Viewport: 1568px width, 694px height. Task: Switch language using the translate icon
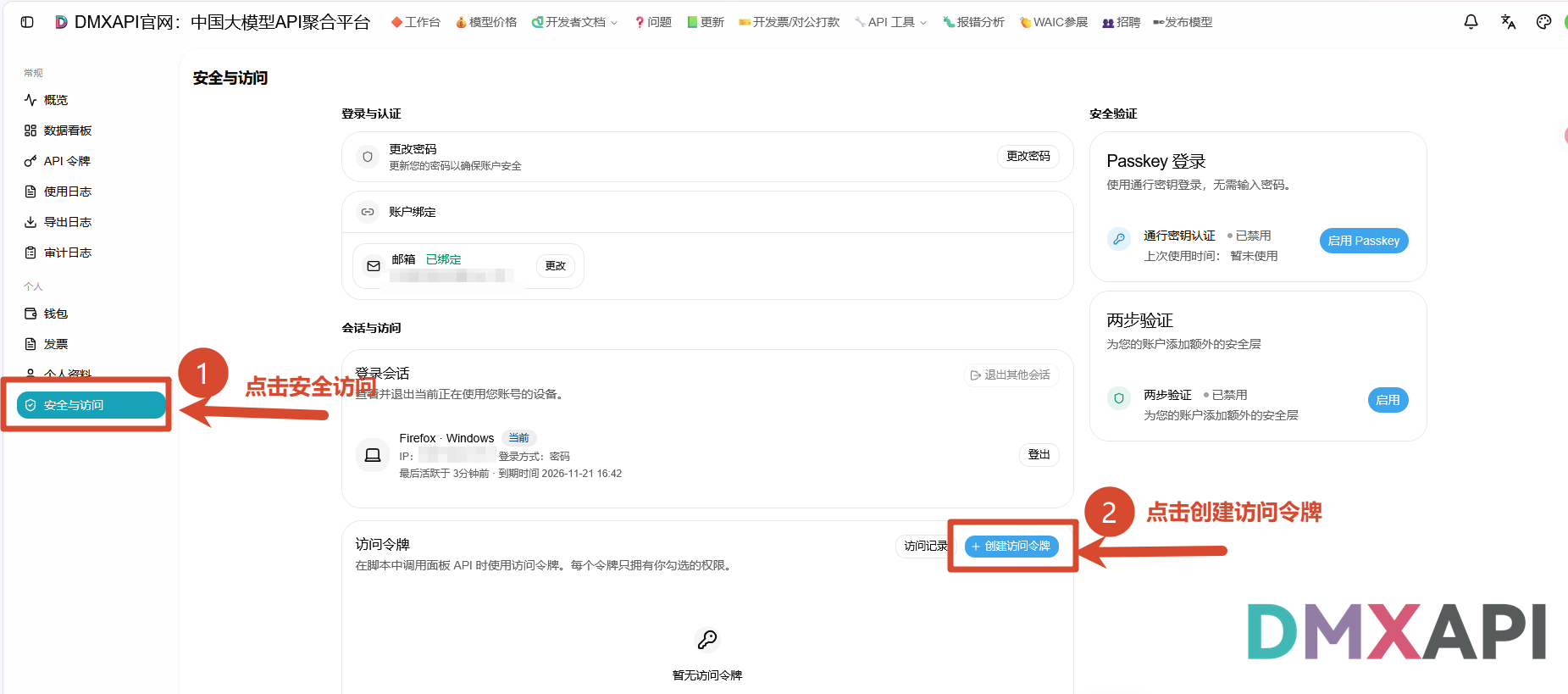coord(1508,22)
